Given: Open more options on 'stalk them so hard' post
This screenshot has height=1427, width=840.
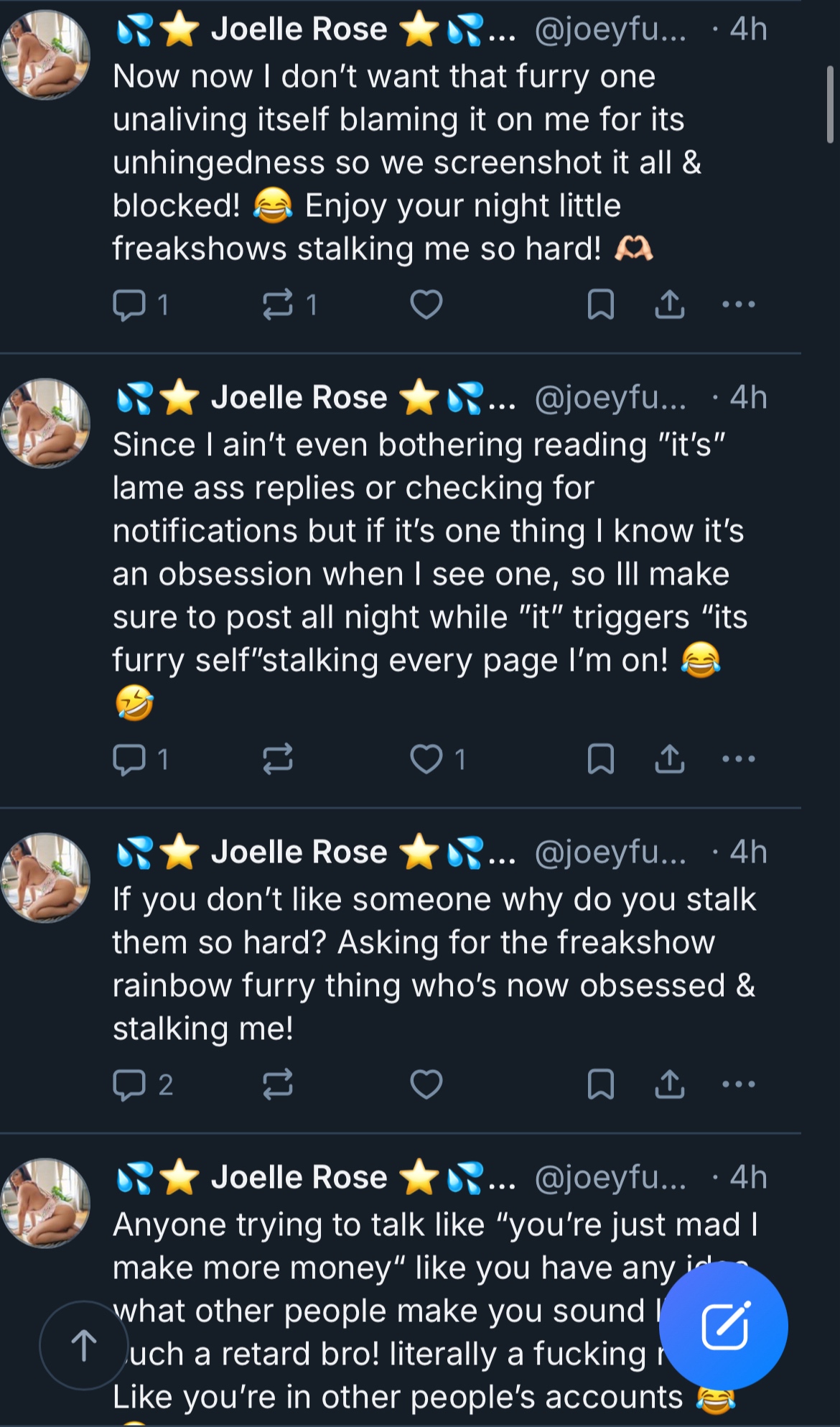Looking at the screenshot, I should click(x=739, y=1084).
